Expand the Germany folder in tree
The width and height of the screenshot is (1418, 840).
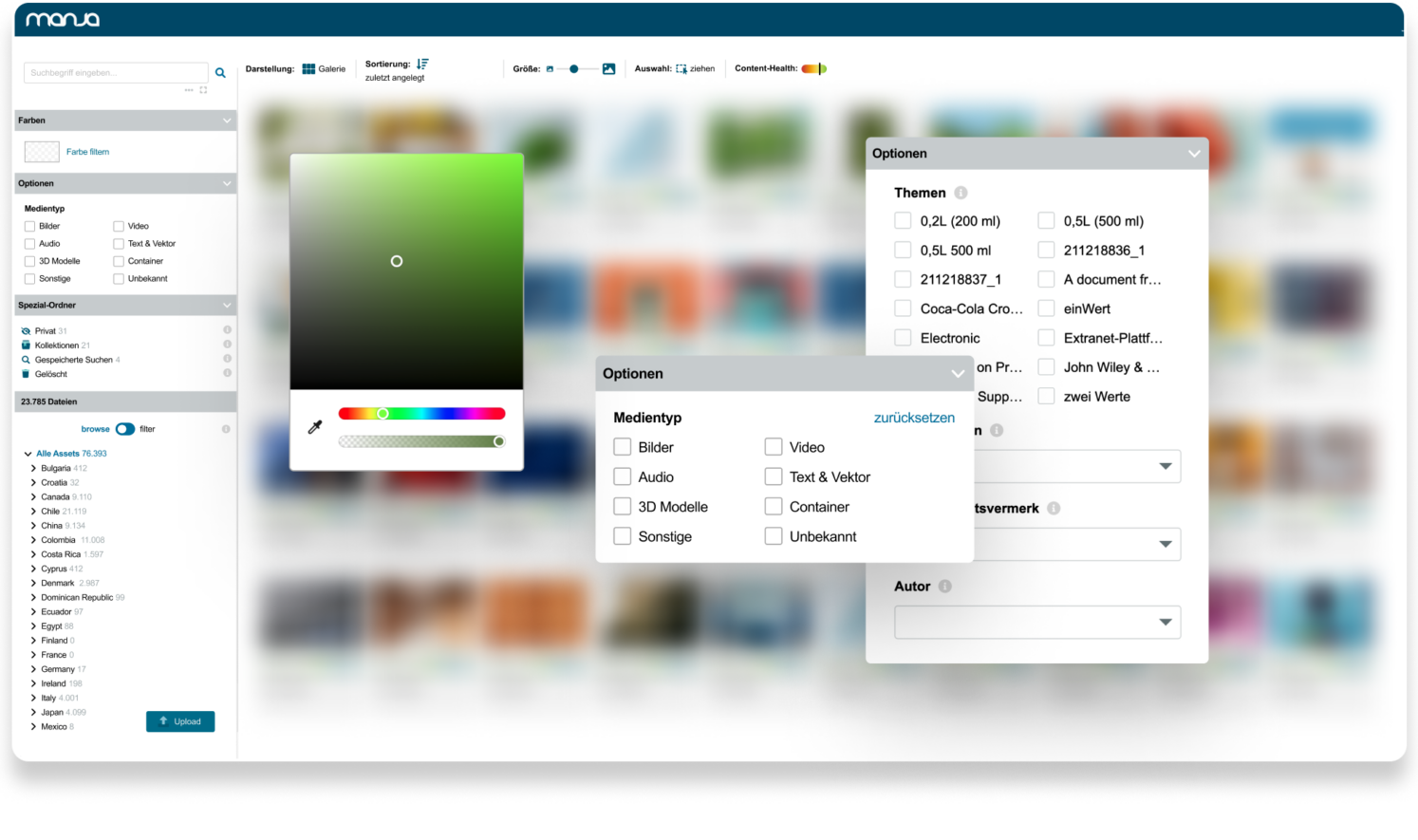pyautogui.click(x=33, y=669)
